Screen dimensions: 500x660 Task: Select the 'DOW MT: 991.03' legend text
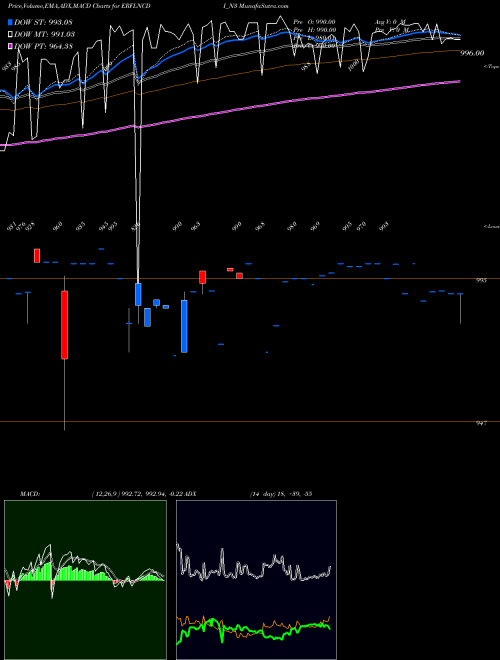click(x=44, y=34)
